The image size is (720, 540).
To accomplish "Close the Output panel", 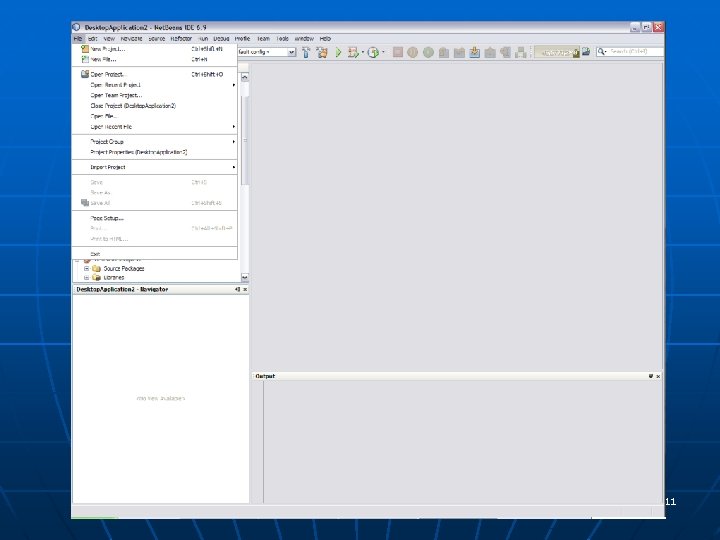I will click(658, 376).
